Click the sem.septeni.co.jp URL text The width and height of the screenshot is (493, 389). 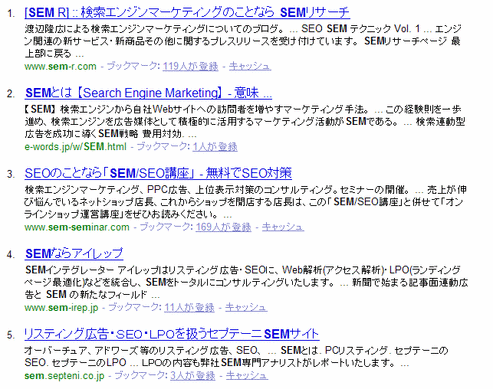(64, 376)
